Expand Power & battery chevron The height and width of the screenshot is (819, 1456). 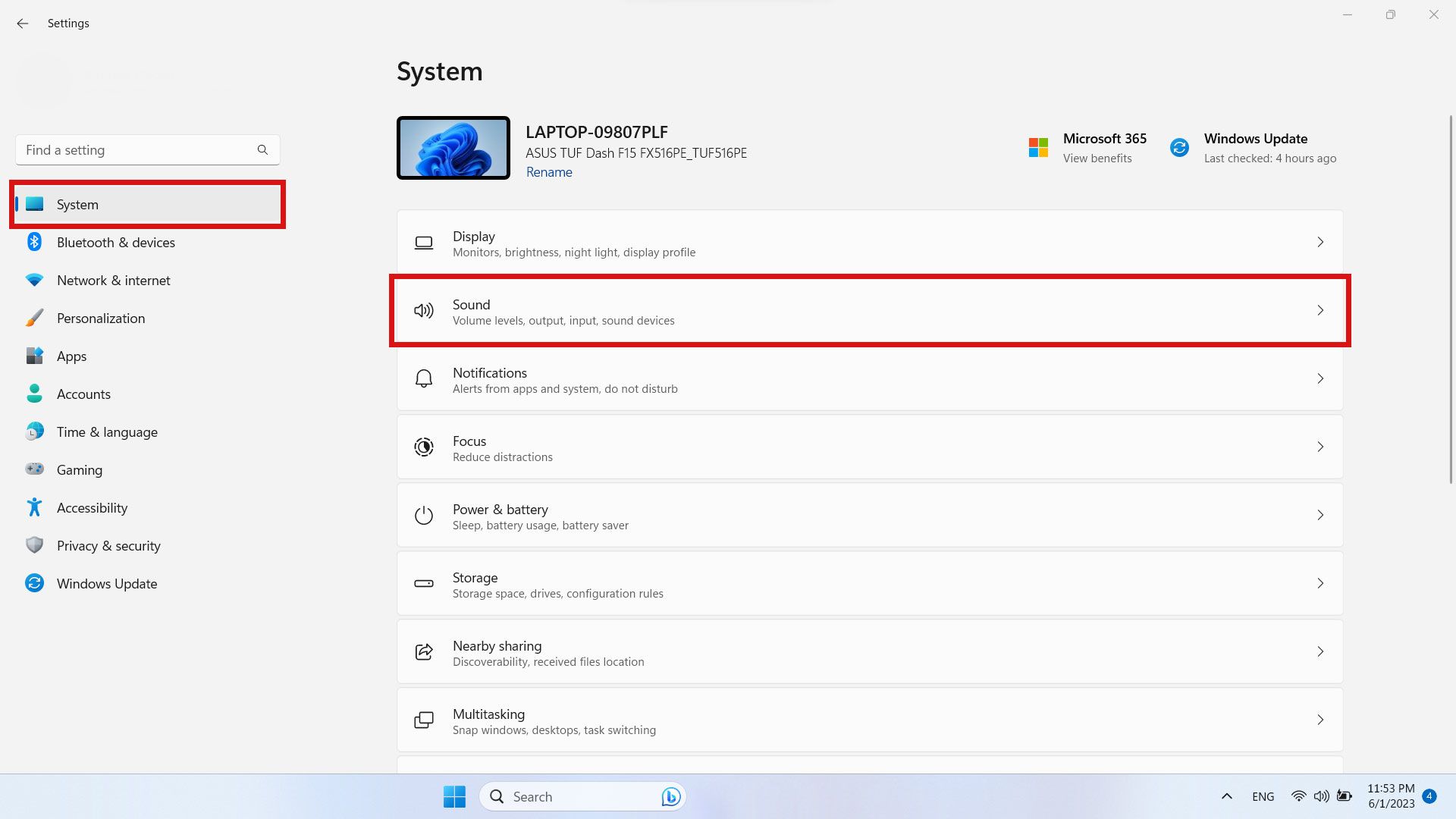[x=1320, y=515]
